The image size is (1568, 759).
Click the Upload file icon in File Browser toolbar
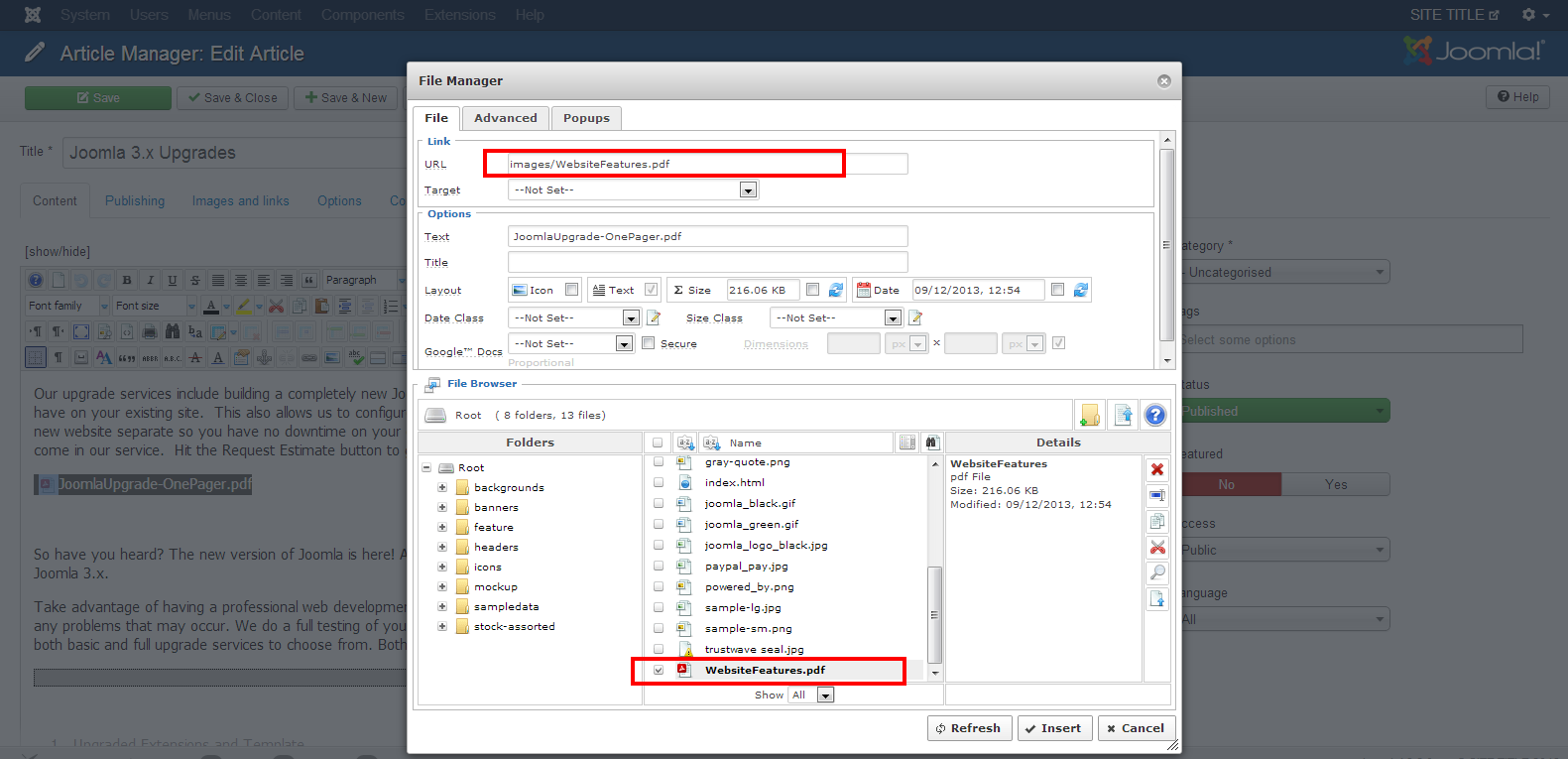tap(1123, 415)
